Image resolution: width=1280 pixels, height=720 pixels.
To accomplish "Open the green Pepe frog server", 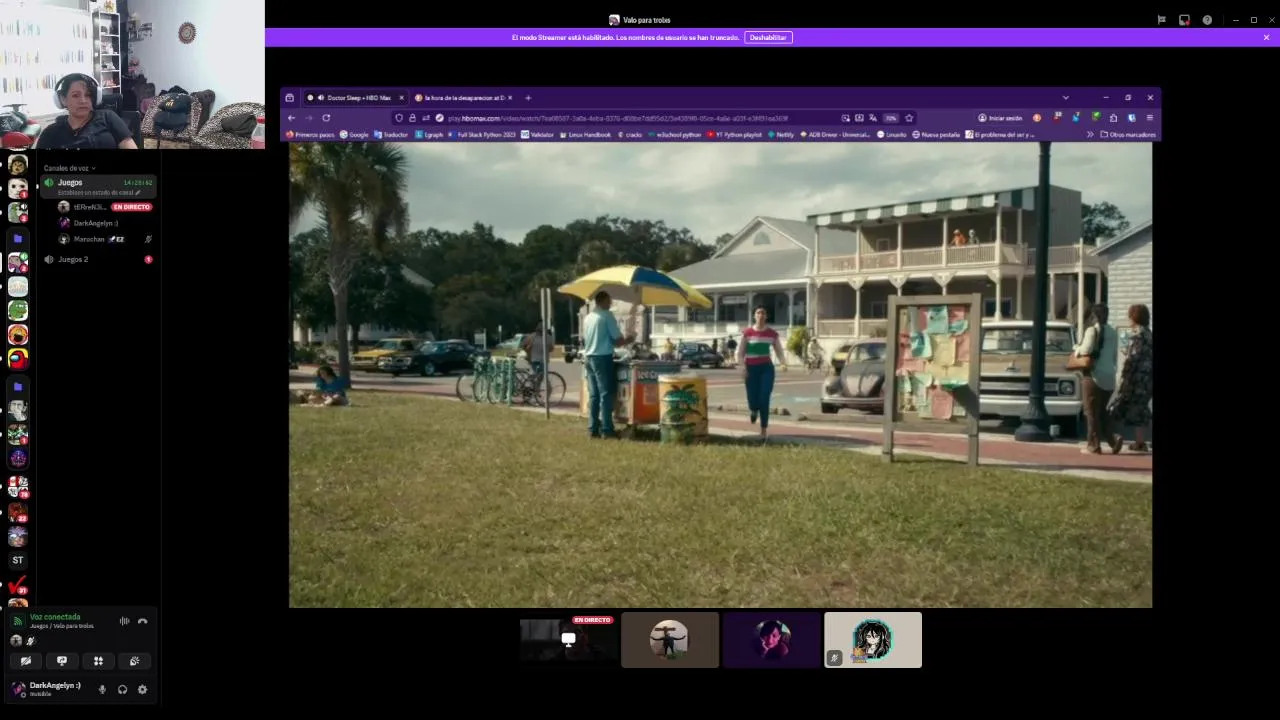I will (17, 310).
